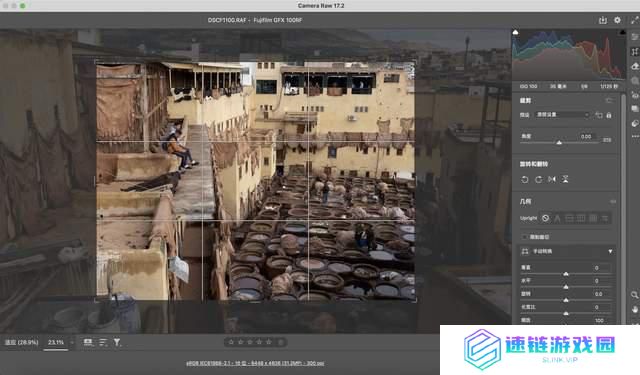Viewport: 640px width, 375px height.
Task: Open the filter funnel icon
Action: pyautogui.click(x=117, y=342)
